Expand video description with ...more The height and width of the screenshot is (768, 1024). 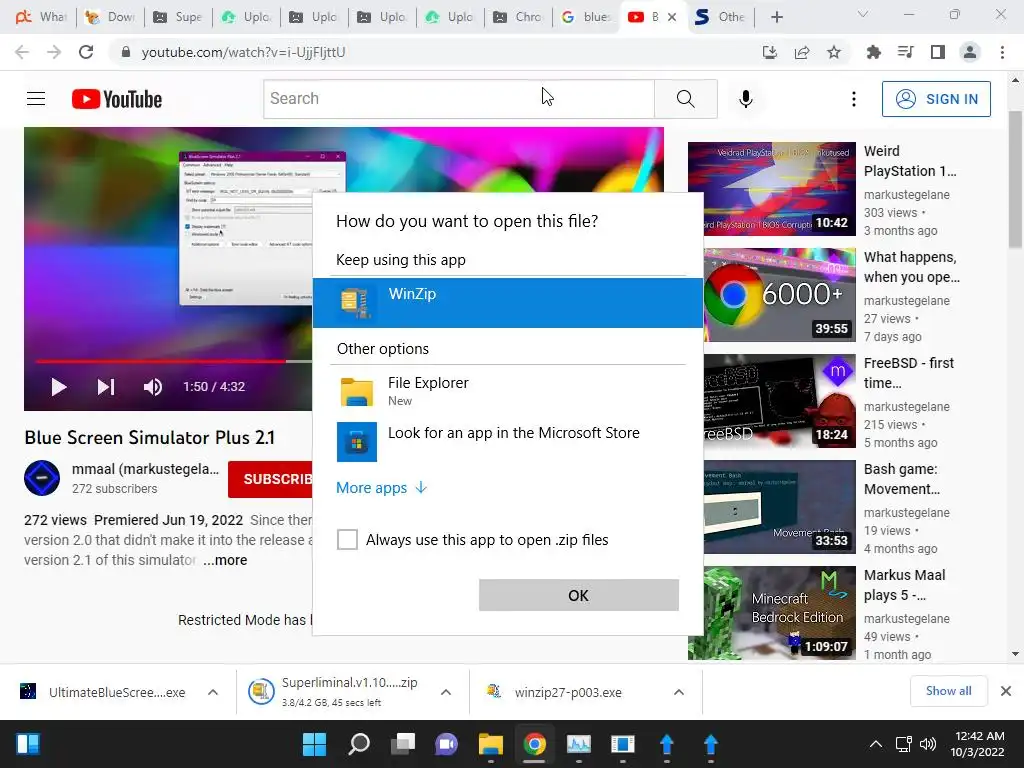[x=225, y=560]
